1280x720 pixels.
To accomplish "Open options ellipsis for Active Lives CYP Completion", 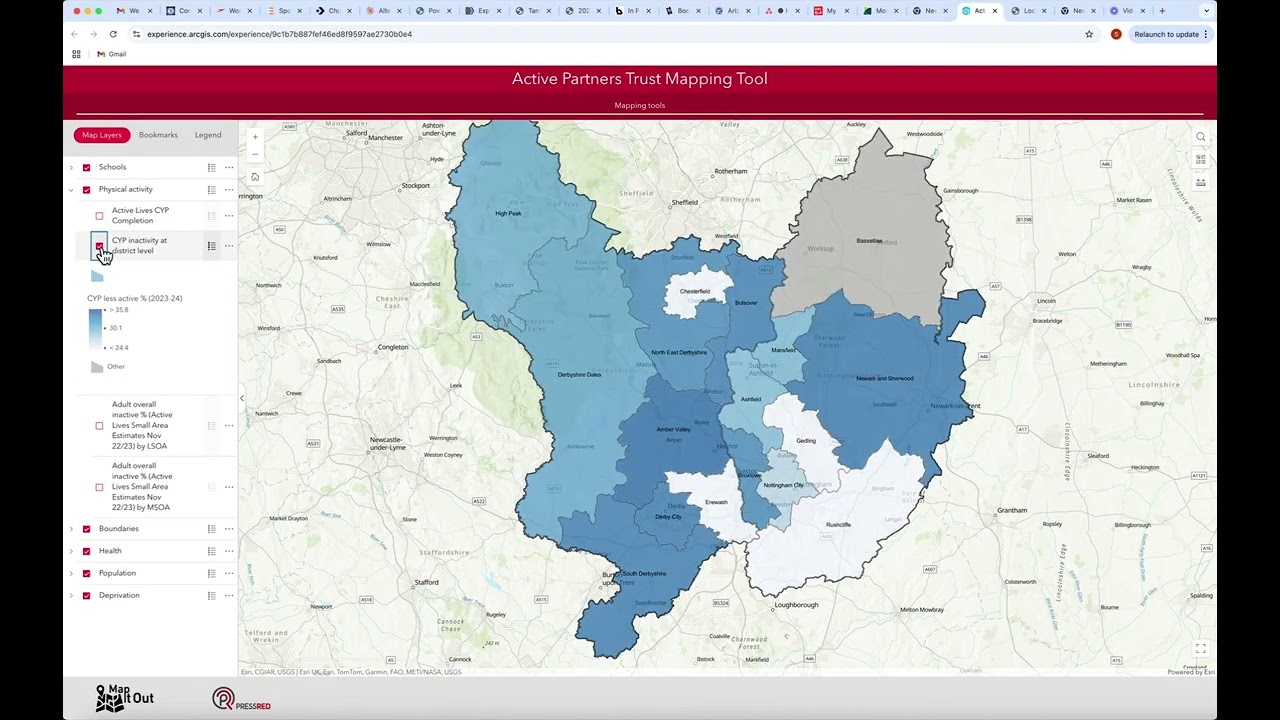I will pos(229,215).
